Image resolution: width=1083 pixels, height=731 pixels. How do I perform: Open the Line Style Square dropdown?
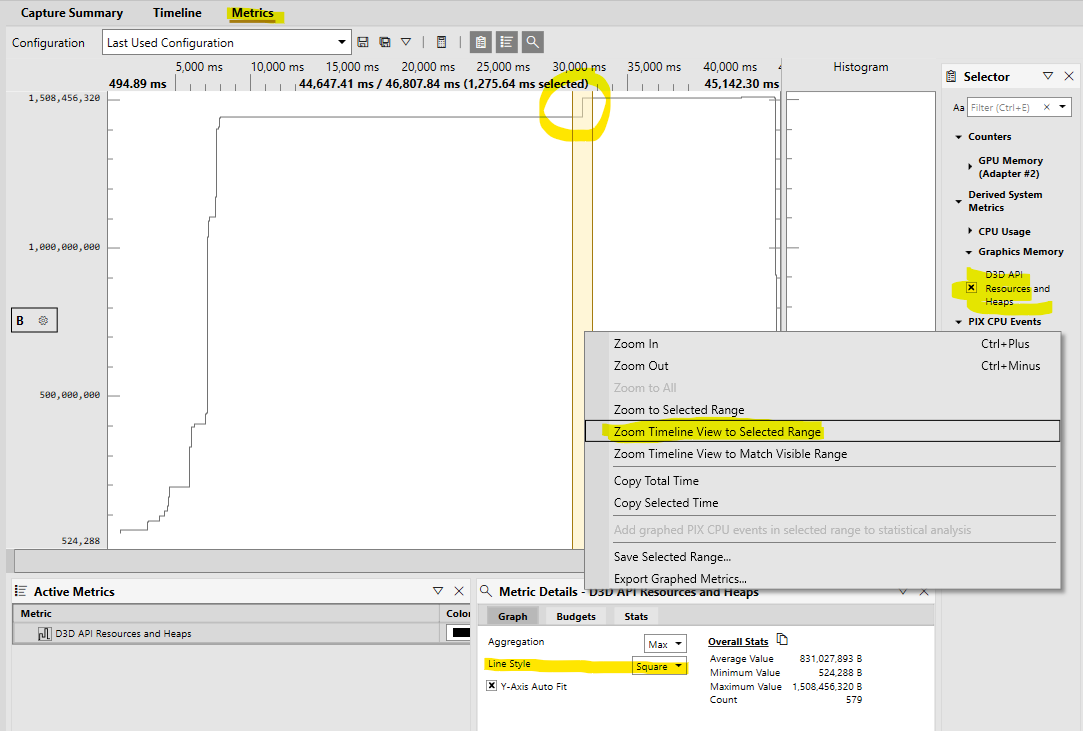point(660,666)
